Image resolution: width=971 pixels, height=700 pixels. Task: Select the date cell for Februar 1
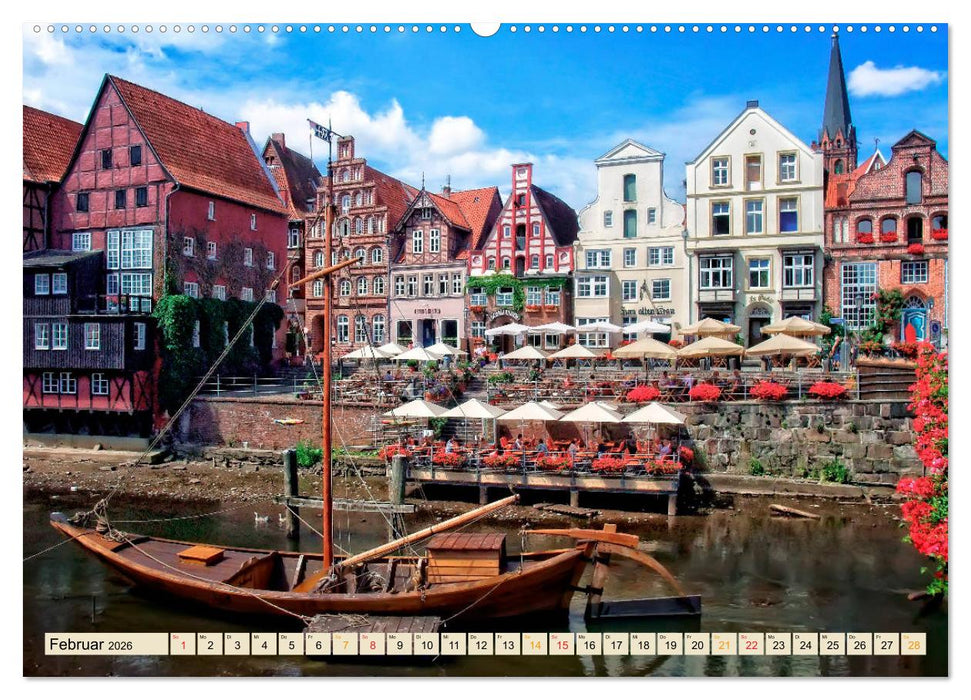183,646
